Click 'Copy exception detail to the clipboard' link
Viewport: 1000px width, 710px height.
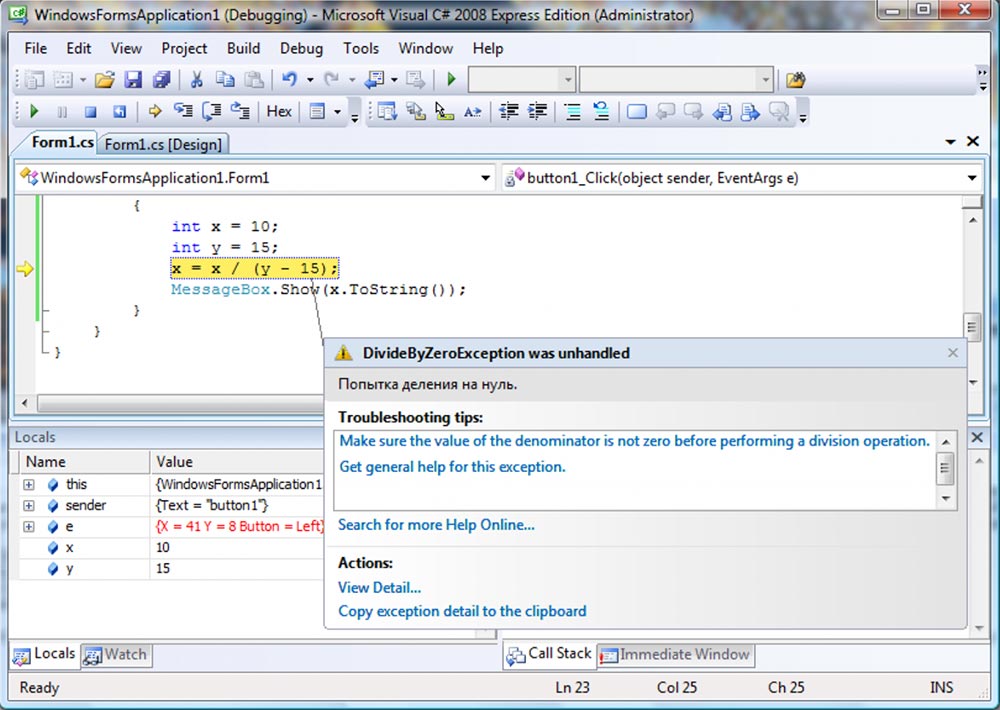pyautogui.click(x=462, y=611)
